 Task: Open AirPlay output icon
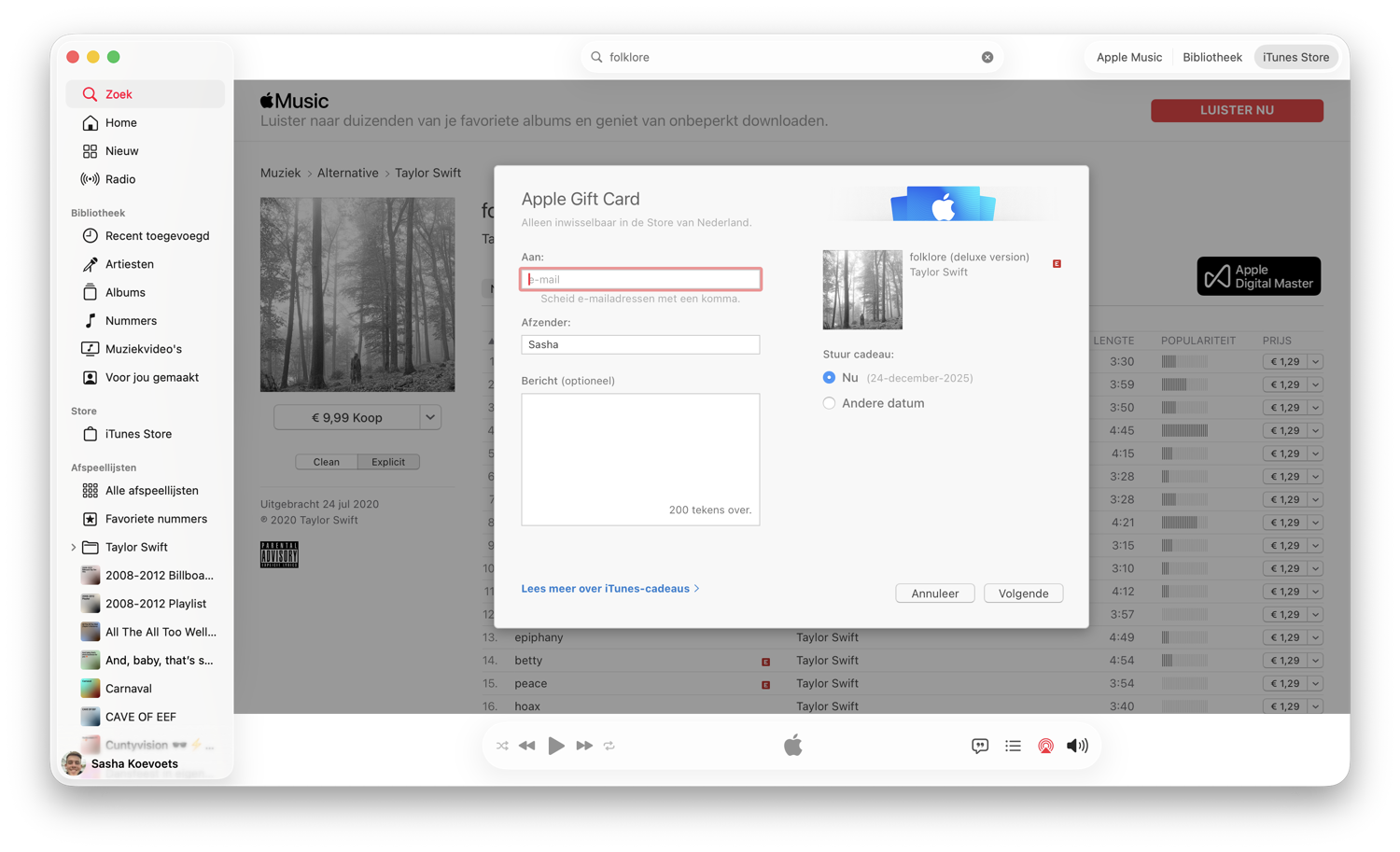tap(1045, 746)
